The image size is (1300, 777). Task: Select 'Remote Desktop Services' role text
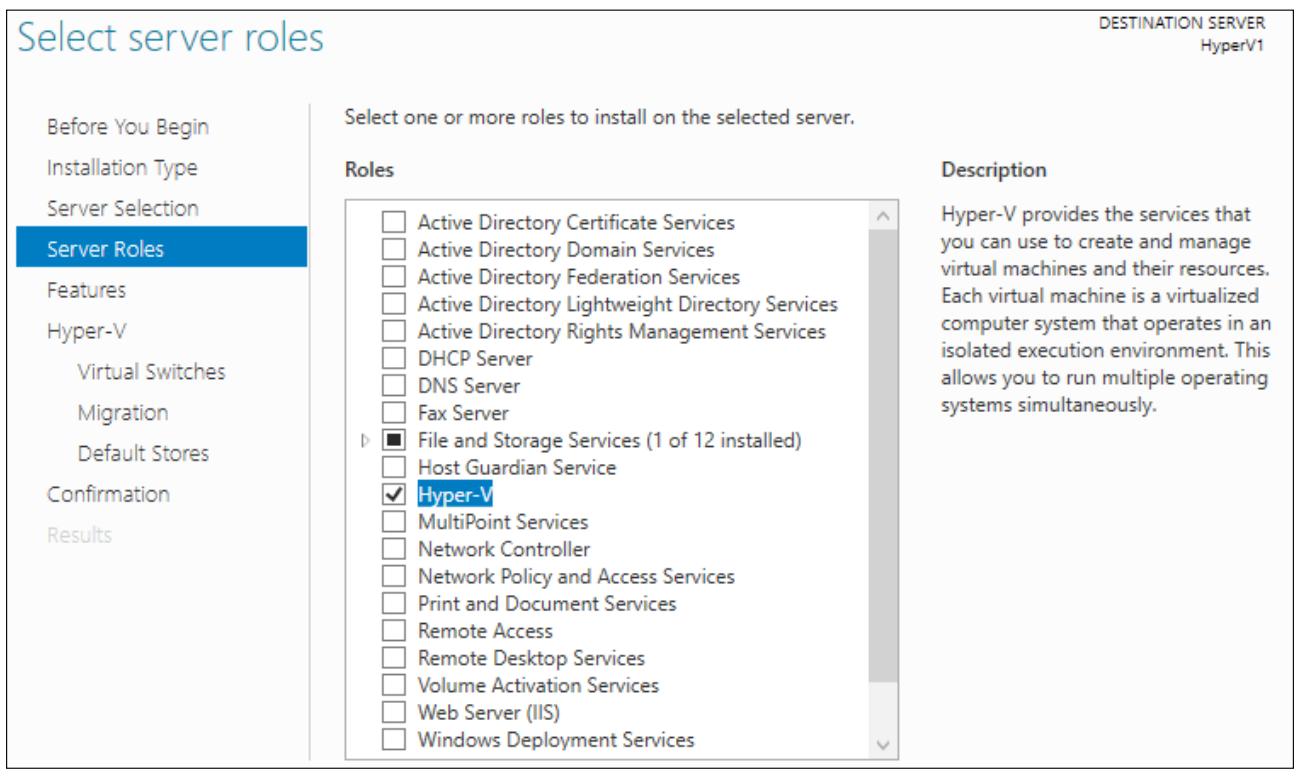click(x=531, y=658)
